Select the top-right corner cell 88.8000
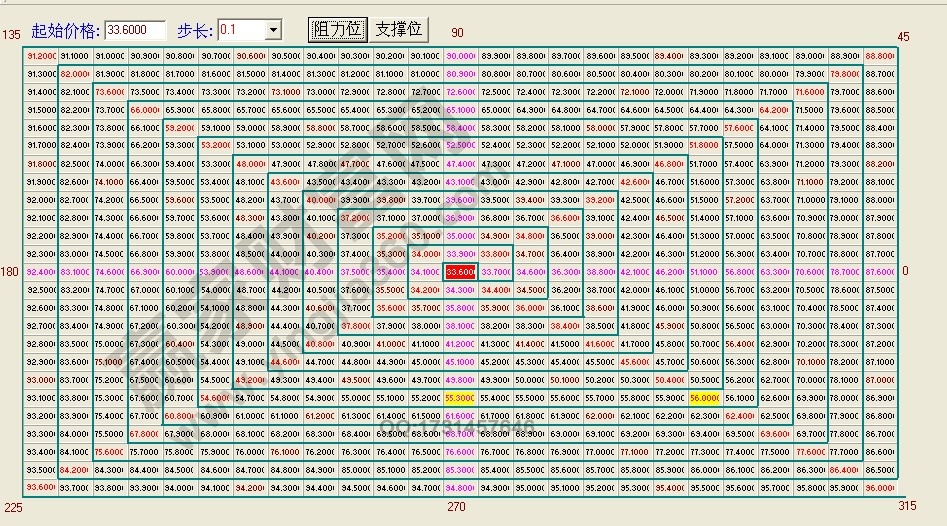This screenshot has height=526, width=947. (x=880, y=56)
